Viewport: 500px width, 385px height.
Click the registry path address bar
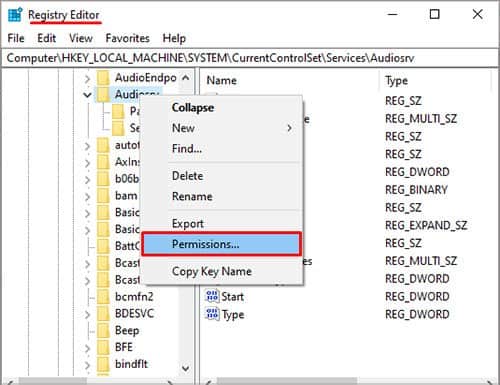point(249,58)
